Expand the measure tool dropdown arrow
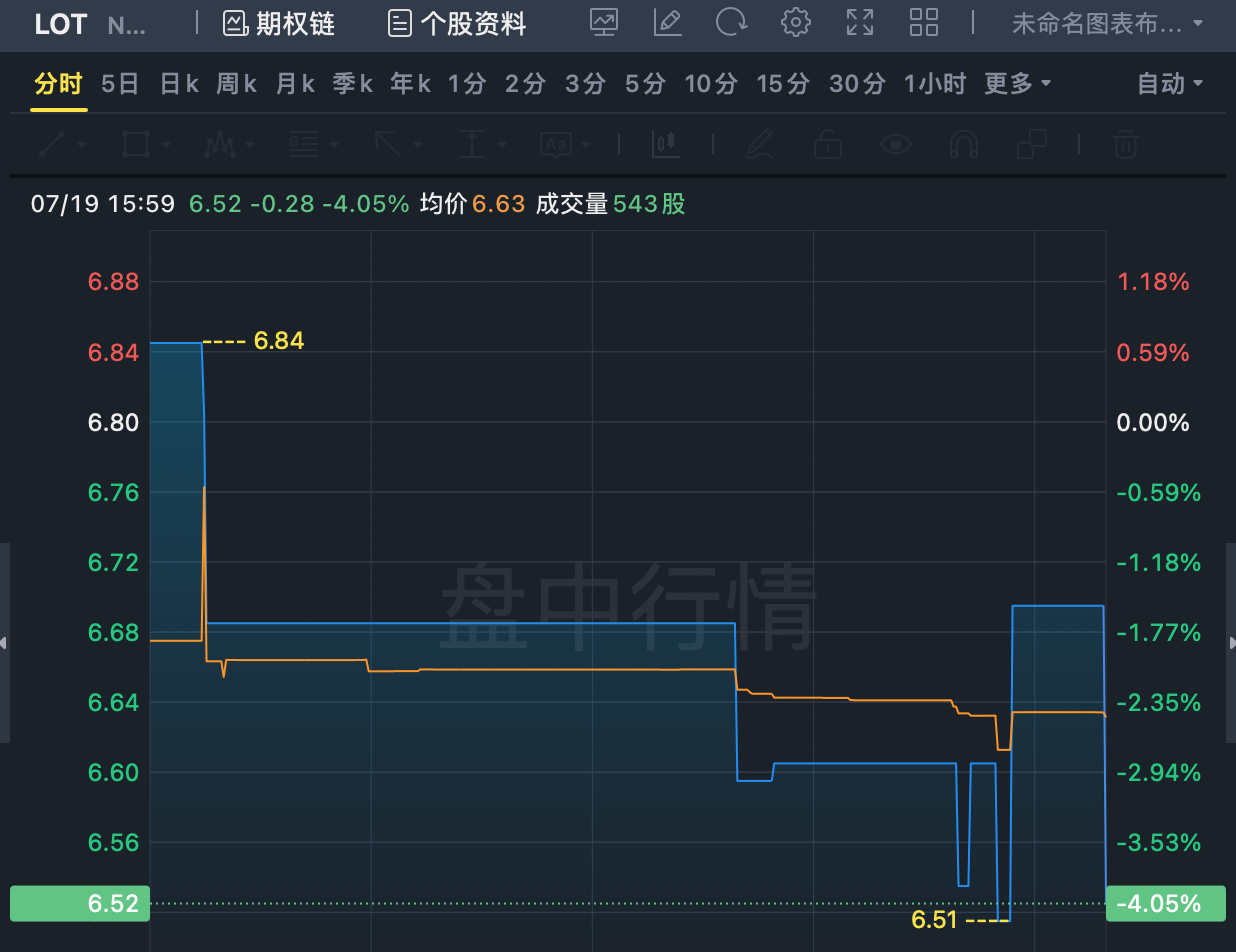This screenshot has height=952, width=1236. point(500,145)
